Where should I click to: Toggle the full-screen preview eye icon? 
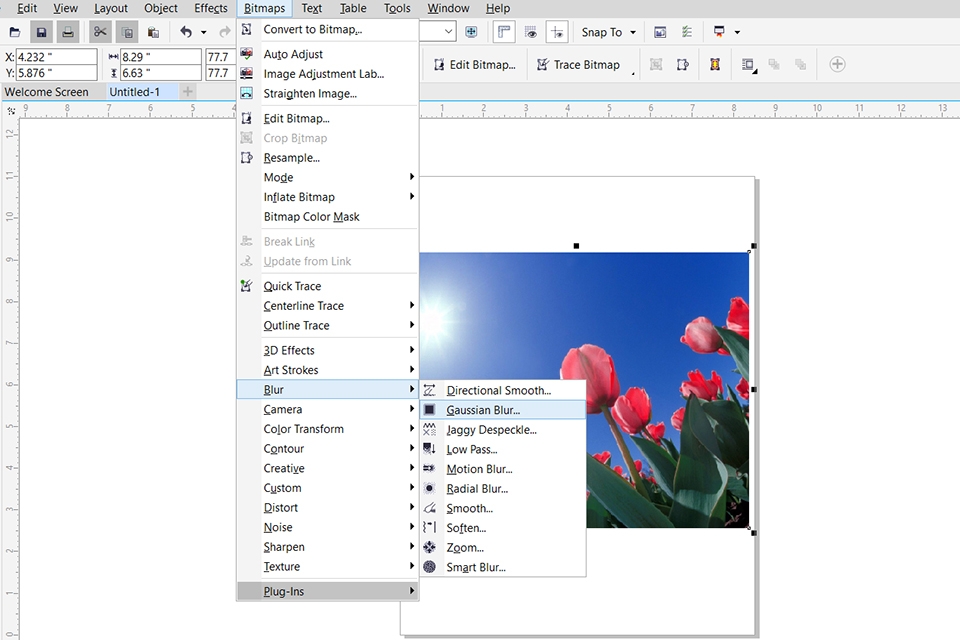tap(529, 31)
